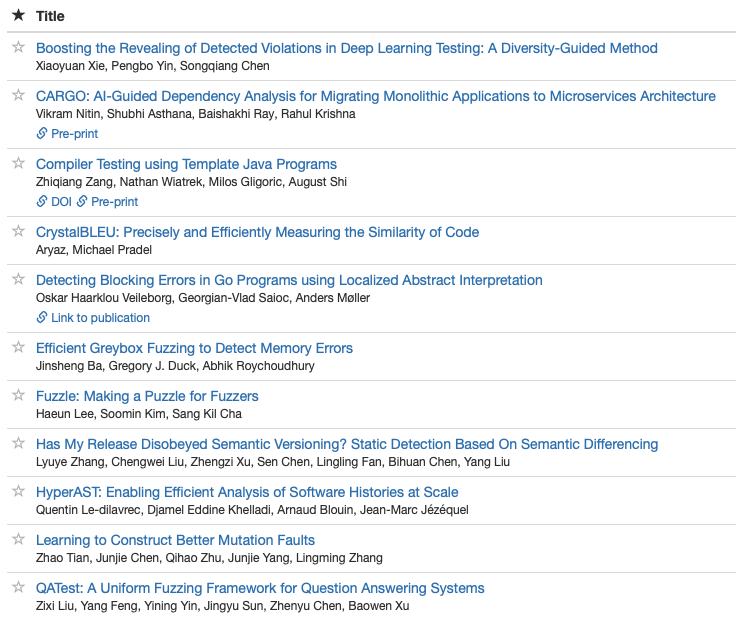Screen dimensions: 736x627
Task: Star the Efficient Greybox Fuzzing paper
Action: (18, 347)
